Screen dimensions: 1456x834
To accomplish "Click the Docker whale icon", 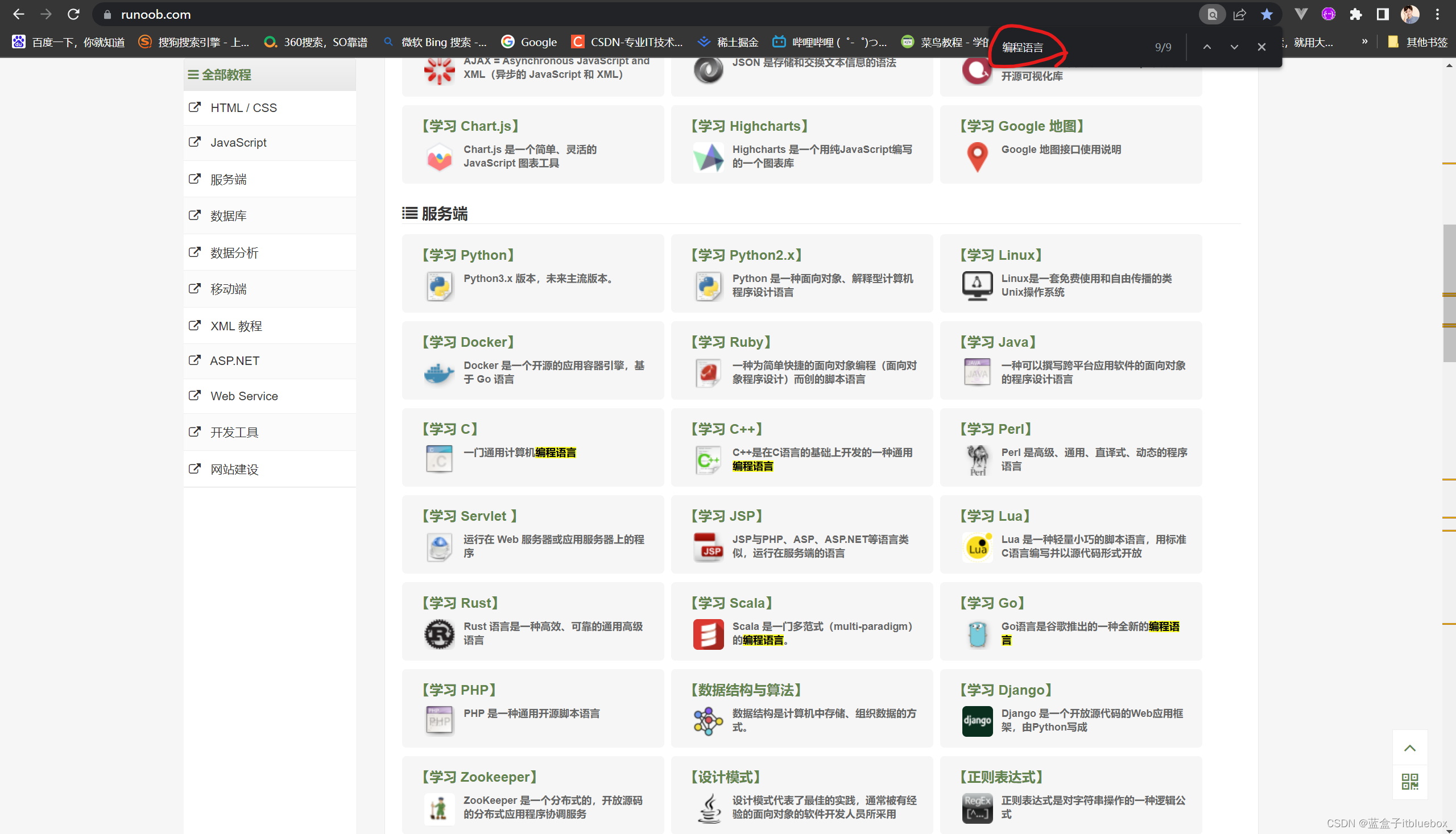I will pos(439,373).
